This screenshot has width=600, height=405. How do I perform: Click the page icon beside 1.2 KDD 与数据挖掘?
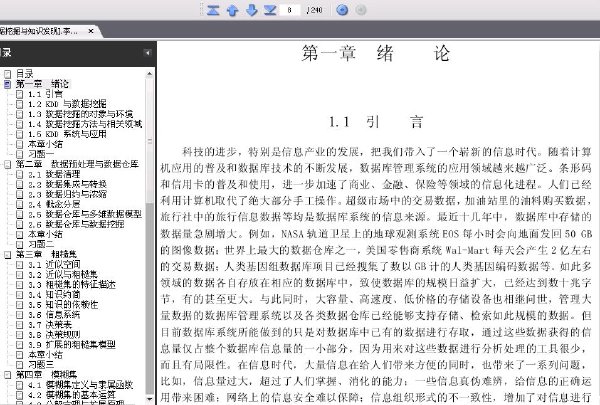[x=20, y=104]
